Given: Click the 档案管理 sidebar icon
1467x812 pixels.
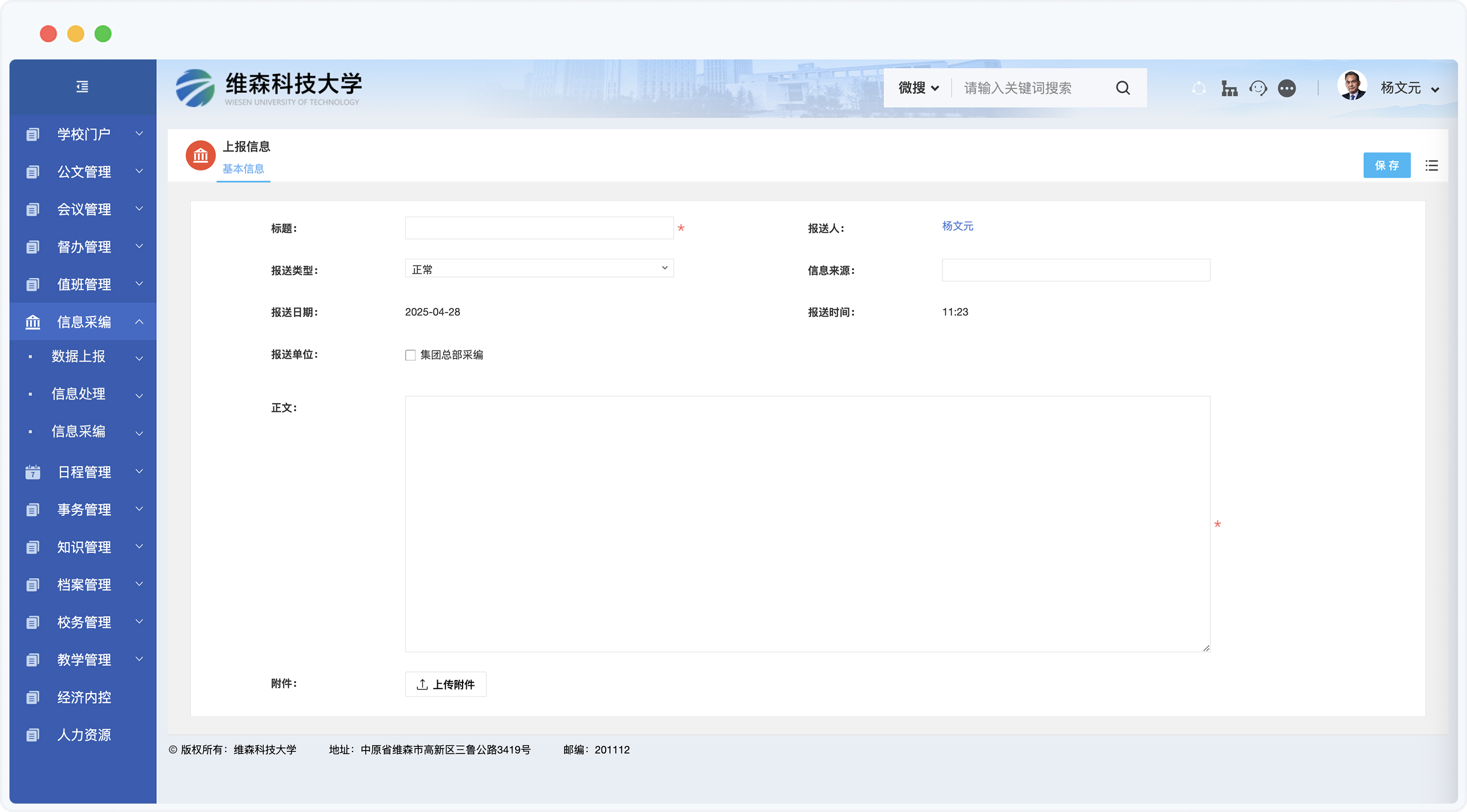Looking at the screenshot, I should click(33, 585).
